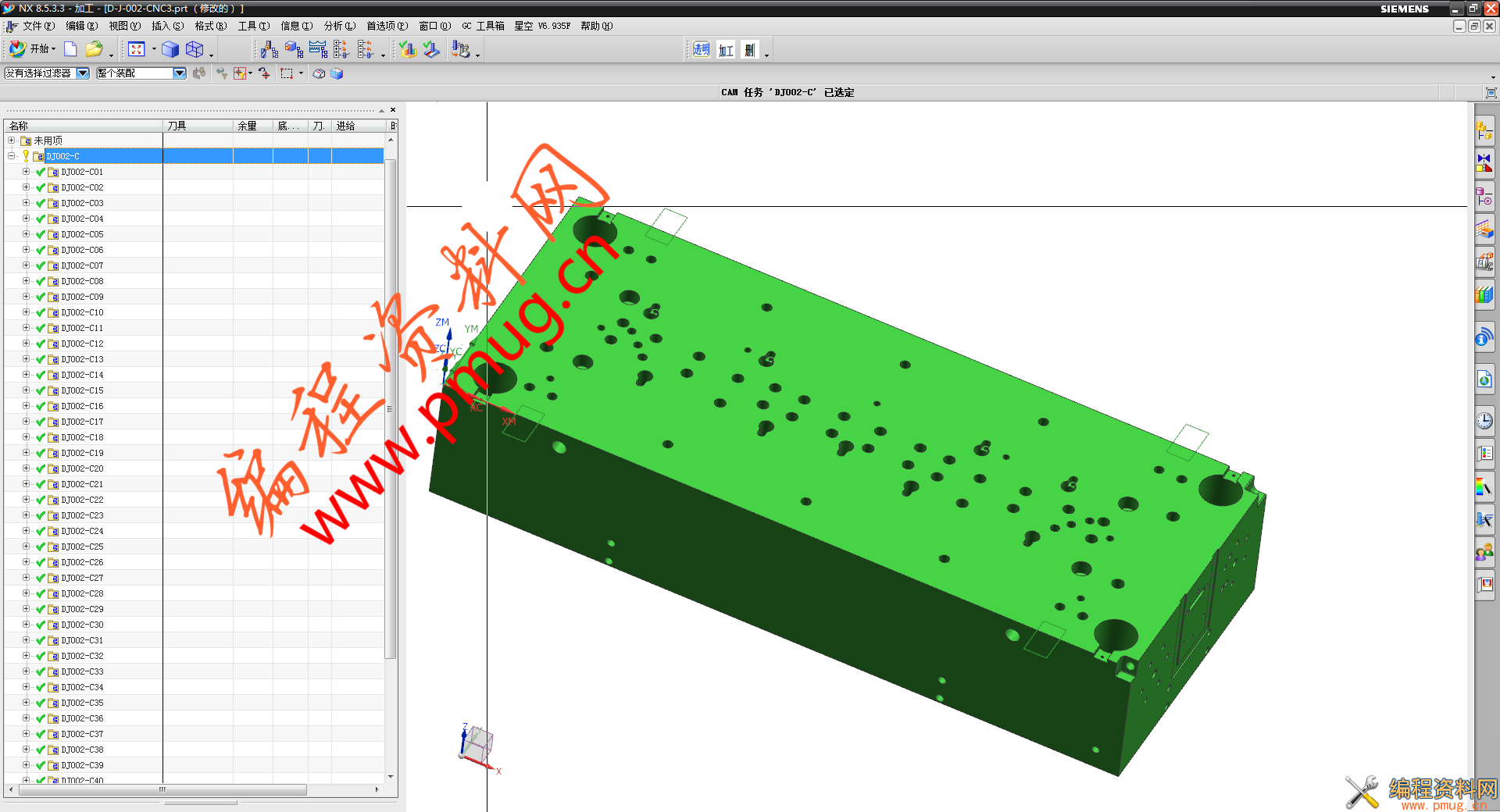Open the 插入(S) menu

168,26
